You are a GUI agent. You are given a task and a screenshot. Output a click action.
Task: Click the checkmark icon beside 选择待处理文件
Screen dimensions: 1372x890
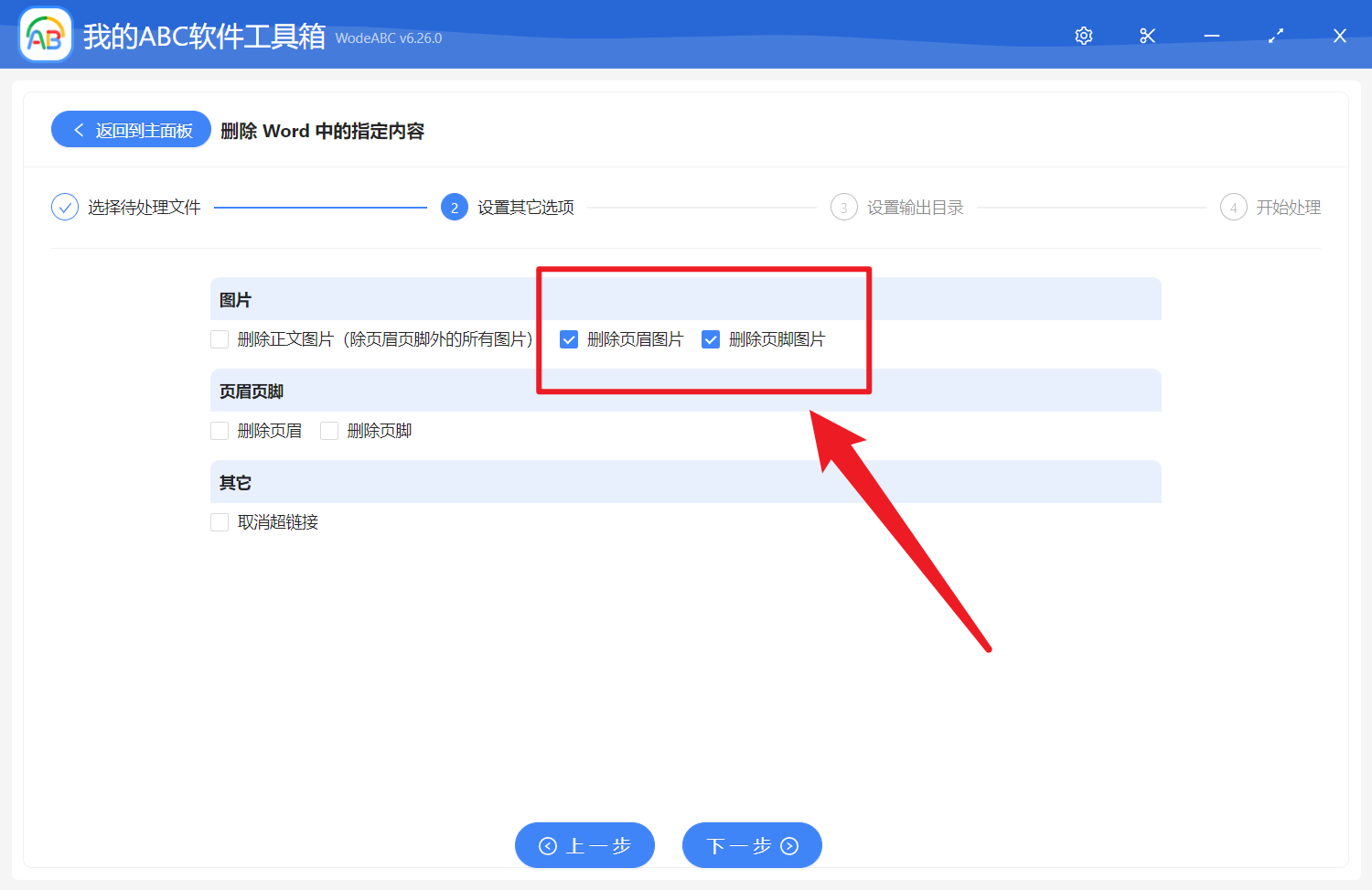coord(64,207)
